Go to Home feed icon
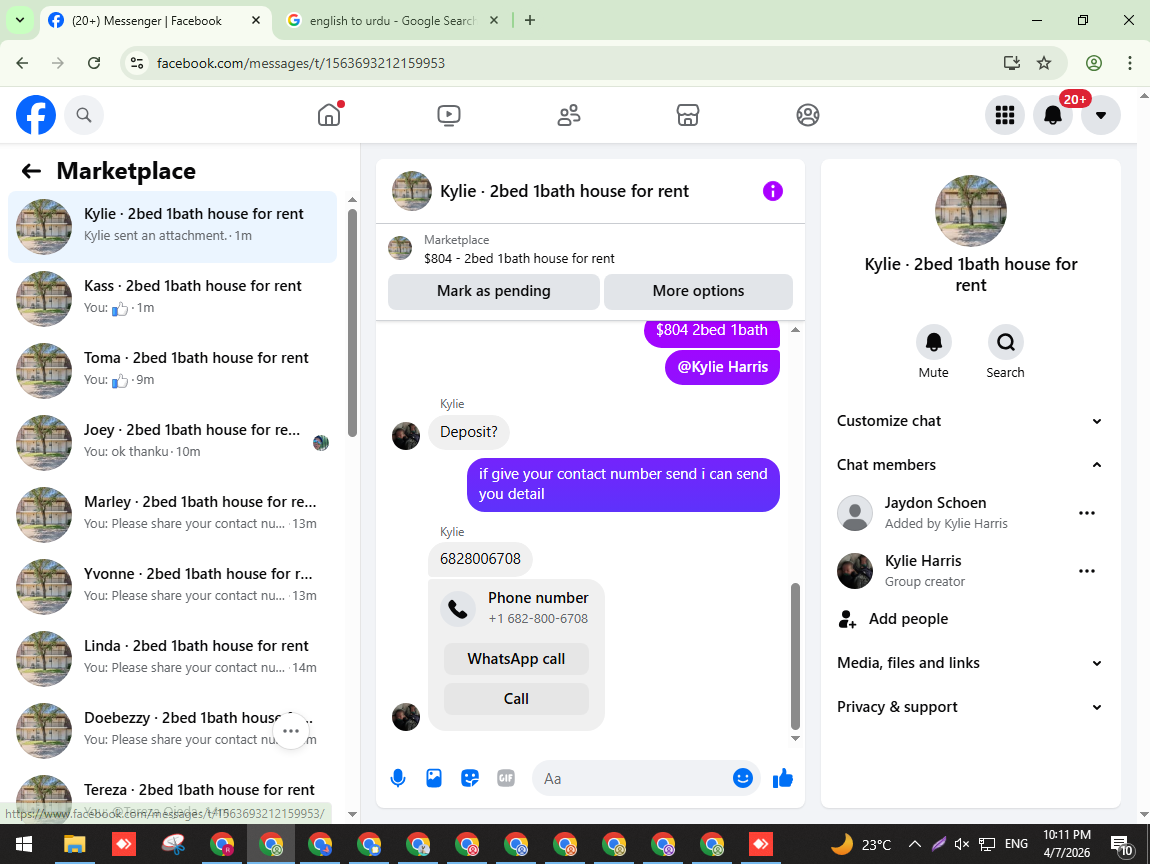This screenshot has height=864, width=1150. pos(329,115)
